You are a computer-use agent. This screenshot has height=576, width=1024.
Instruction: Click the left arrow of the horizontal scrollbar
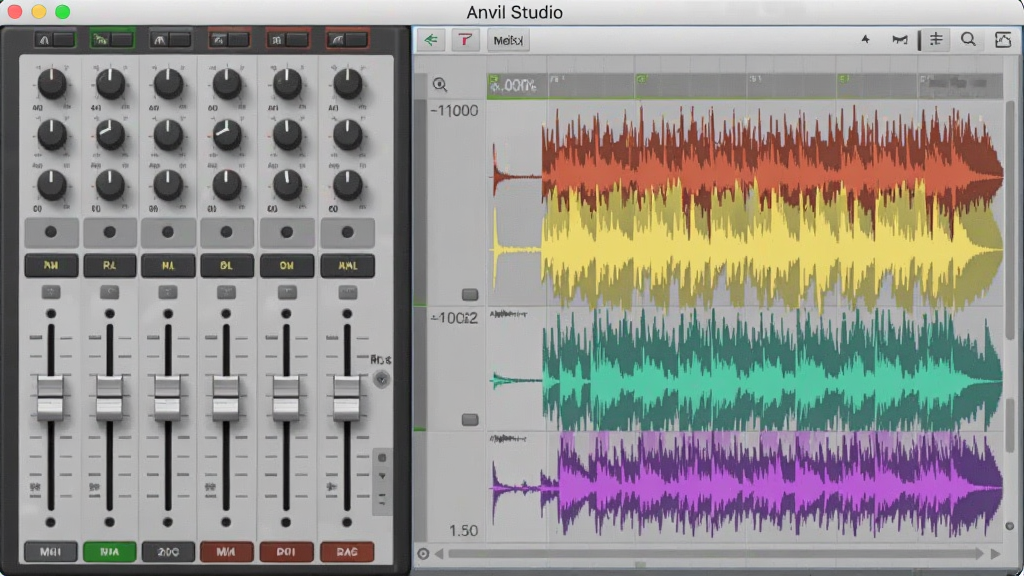pos(439,554)
